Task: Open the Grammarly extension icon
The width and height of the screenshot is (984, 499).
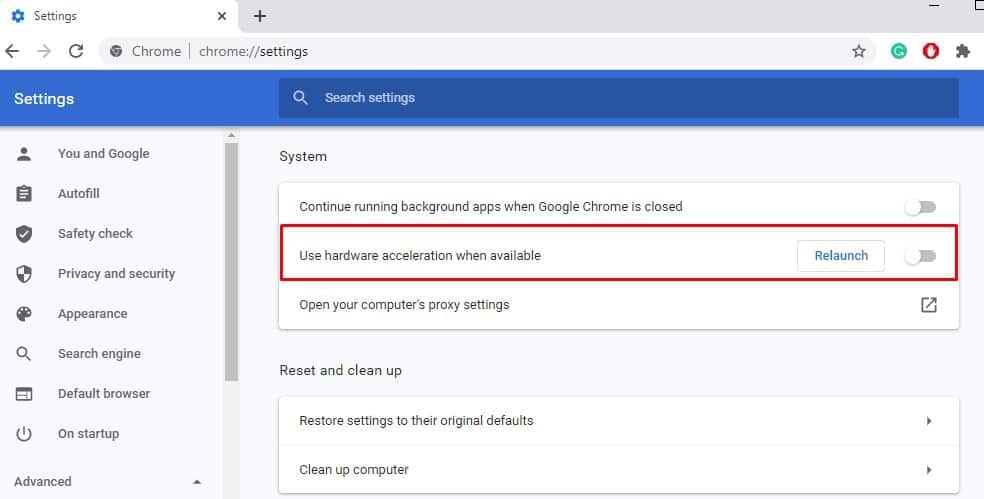Action: [899, 51]
